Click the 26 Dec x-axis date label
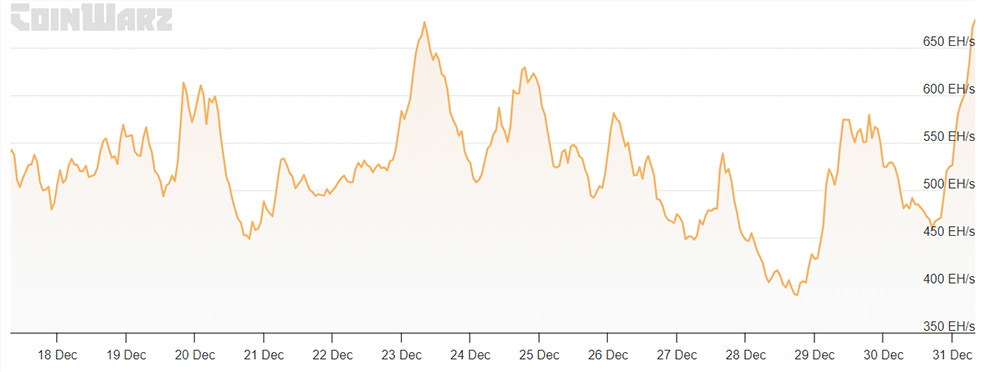984x372 pixels. pyautogui.click(x=608, y=355)
